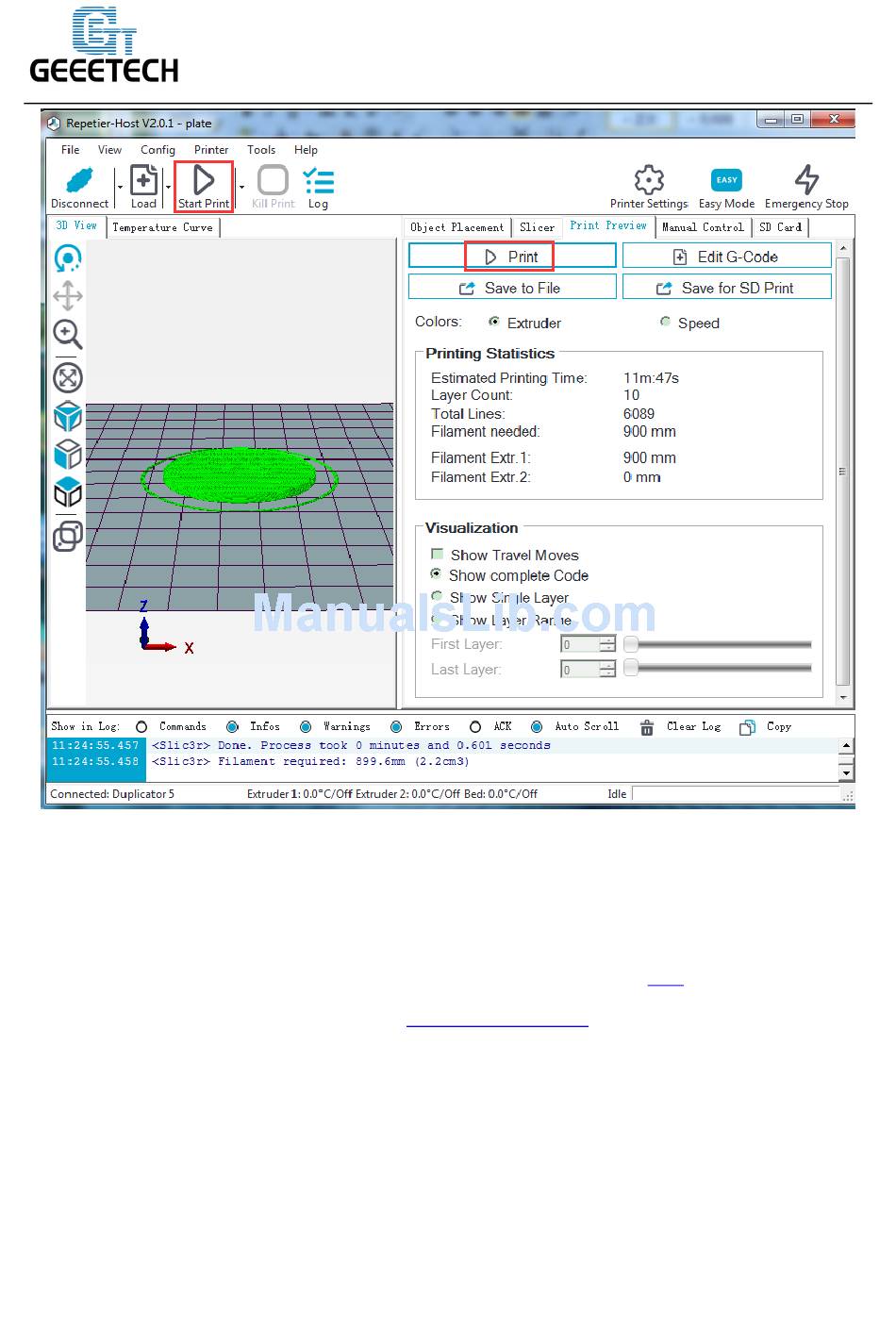896x1328 pixels.
Task: Click the log panel scroll-up arrow
Action: [x=846, y=745]
